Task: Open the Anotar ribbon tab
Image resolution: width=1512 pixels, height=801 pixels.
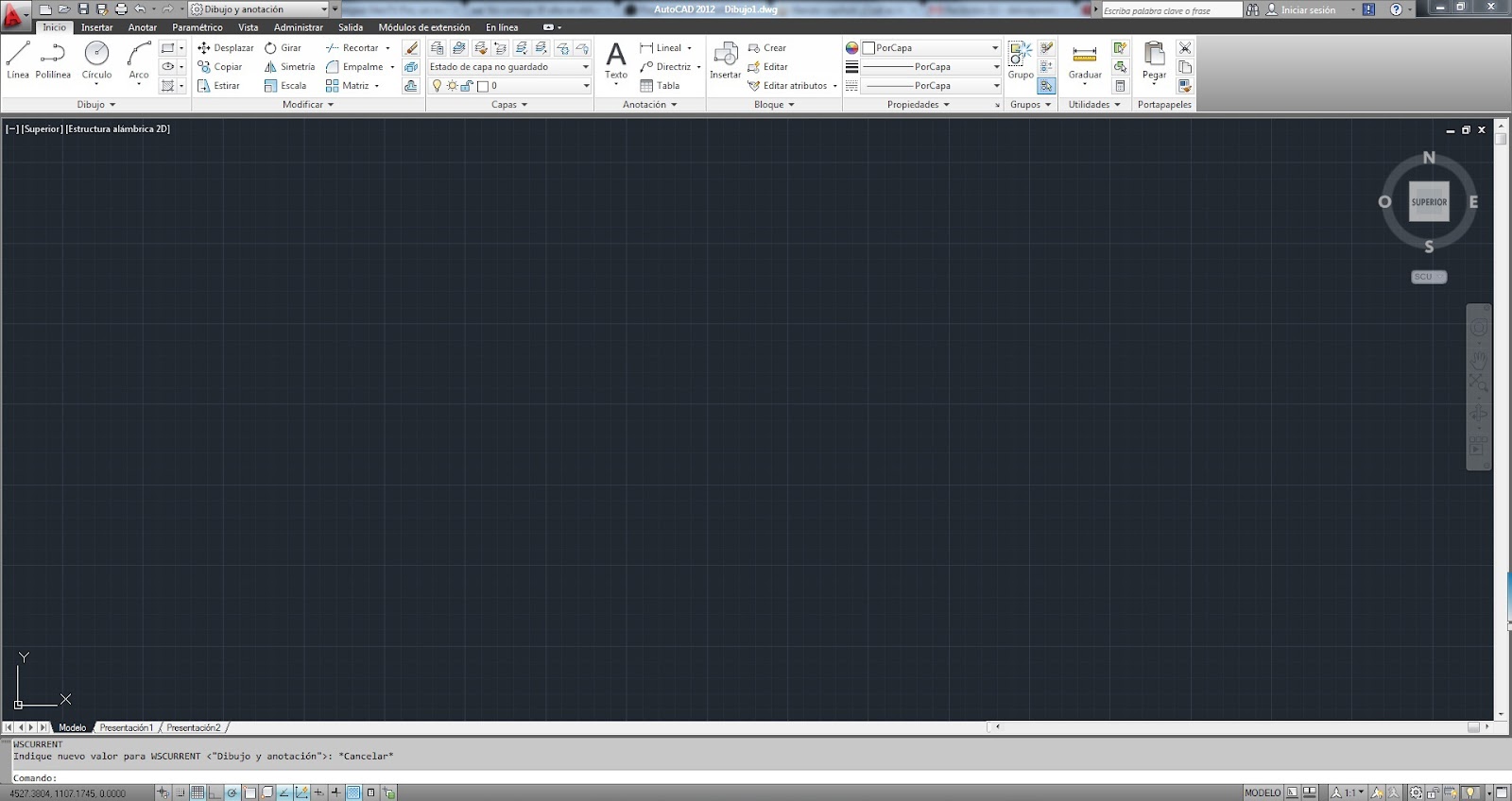Action: coord(143,27)
